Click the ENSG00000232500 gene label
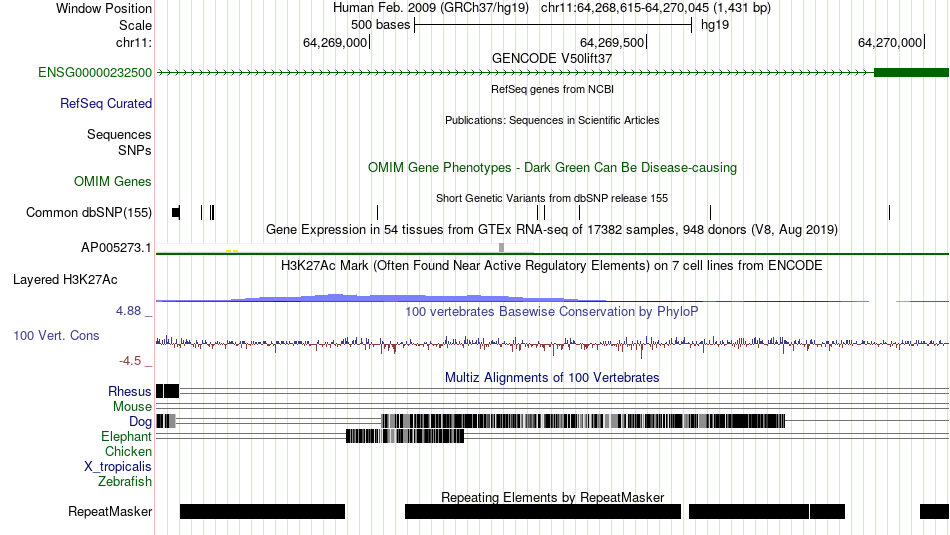Image resolution: width=950 pixels, height=535 pixels. (95, 73)
